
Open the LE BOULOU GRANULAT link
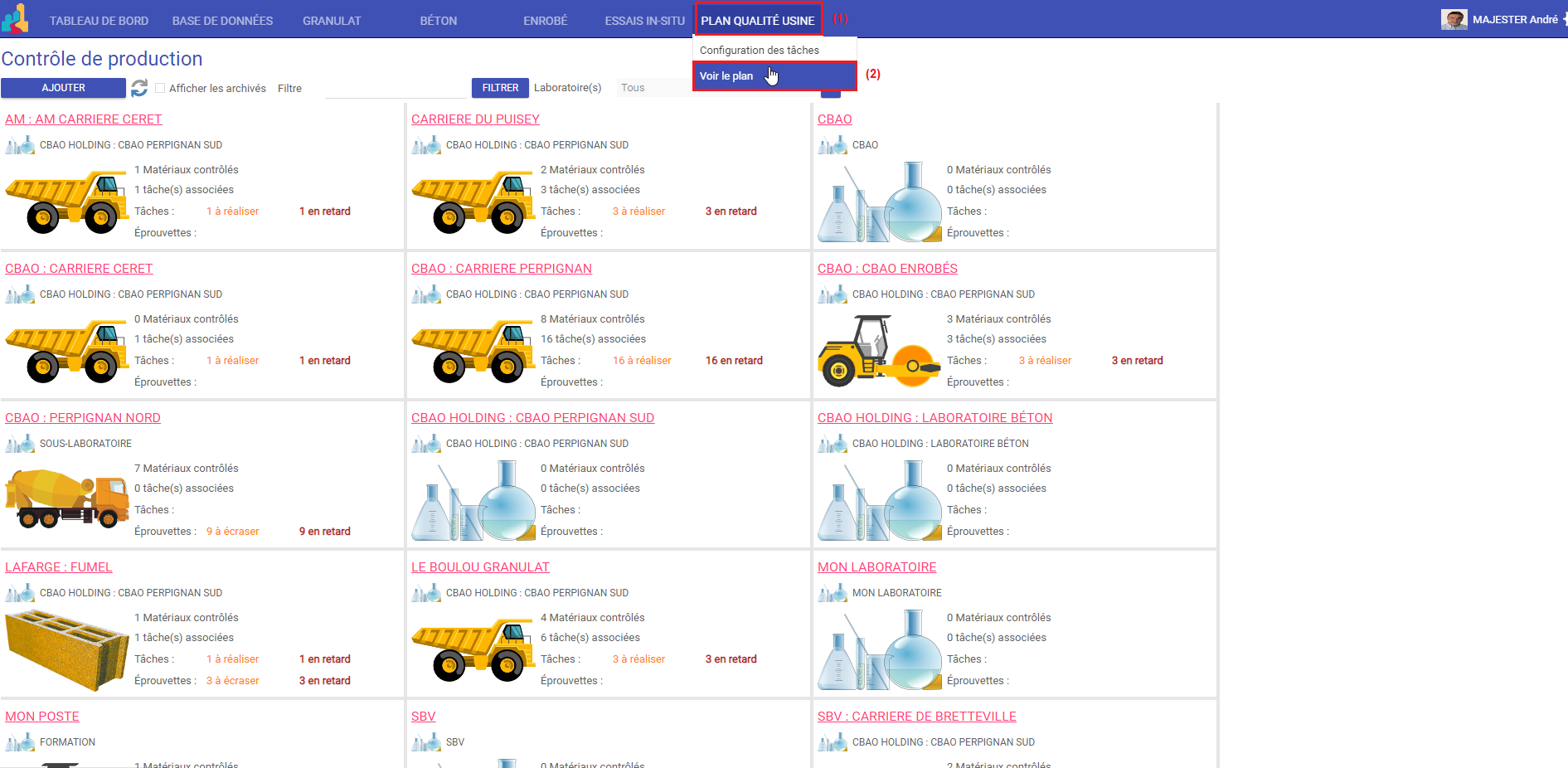tap(480, 567)
